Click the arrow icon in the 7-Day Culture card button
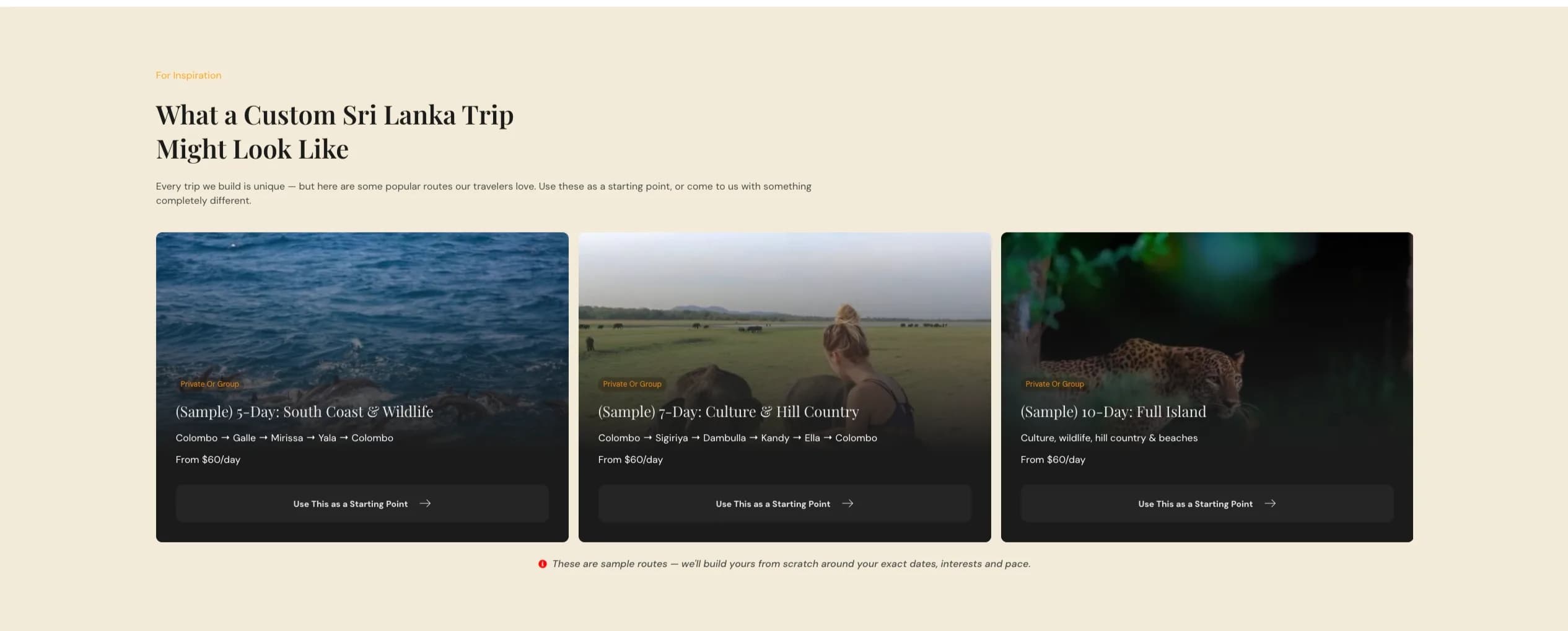The width and height of the screenshot is (1568, 631). tap(848, 503)
